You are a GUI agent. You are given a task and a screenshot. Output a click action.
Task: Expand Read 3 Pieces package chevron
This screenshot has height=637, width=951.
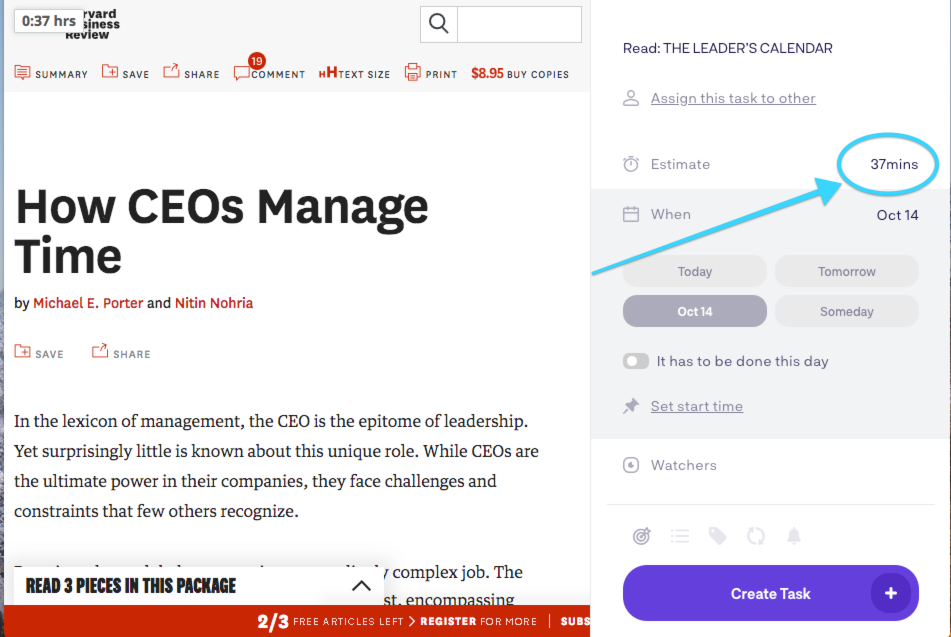point(361,585)
